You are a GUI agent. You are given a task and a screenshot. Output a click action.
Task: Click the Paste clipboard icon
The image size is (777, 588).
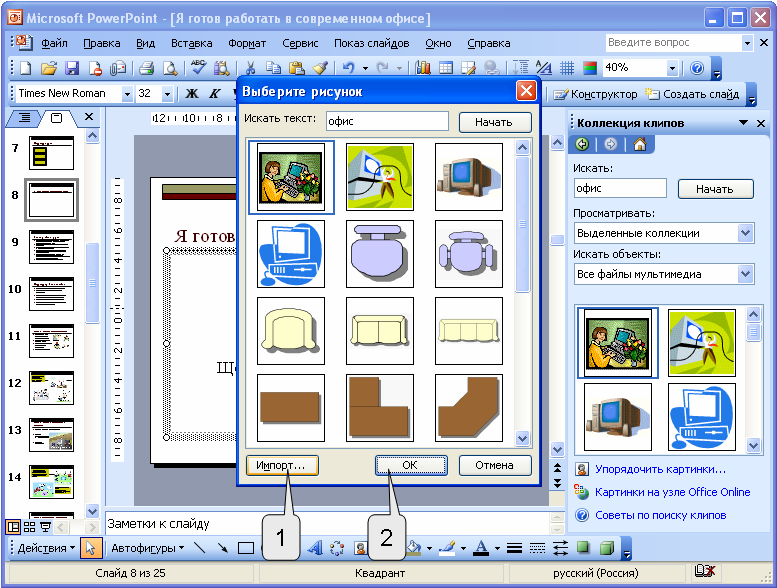coord(296,68)
